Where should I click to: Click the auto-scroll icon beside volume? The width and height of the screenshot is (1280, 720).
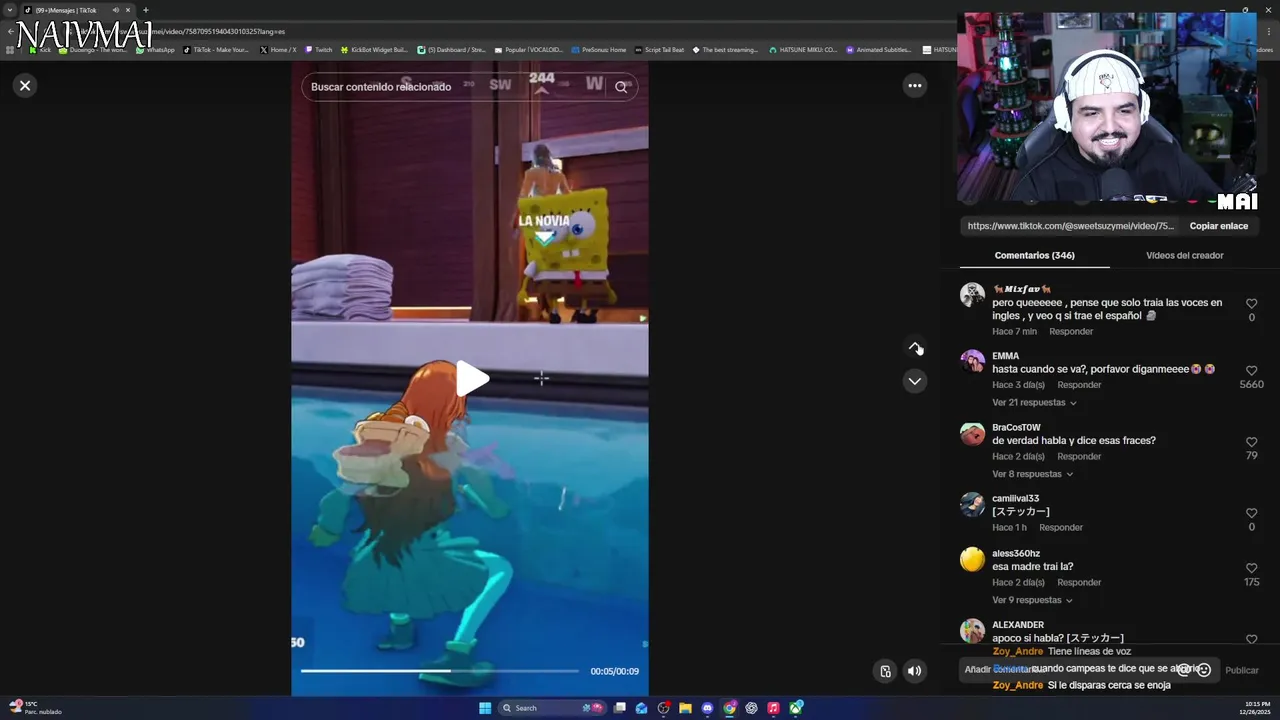point(885,671)
